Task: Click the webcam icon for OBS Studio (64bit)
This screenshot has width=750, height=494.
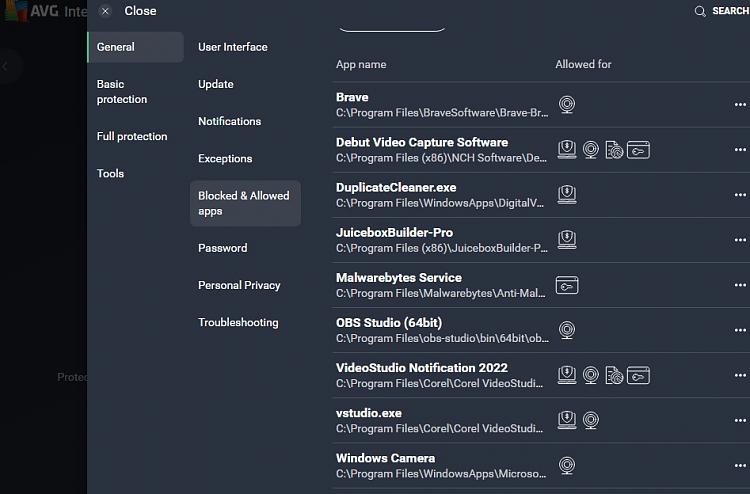Action: (x=567, y=330)
